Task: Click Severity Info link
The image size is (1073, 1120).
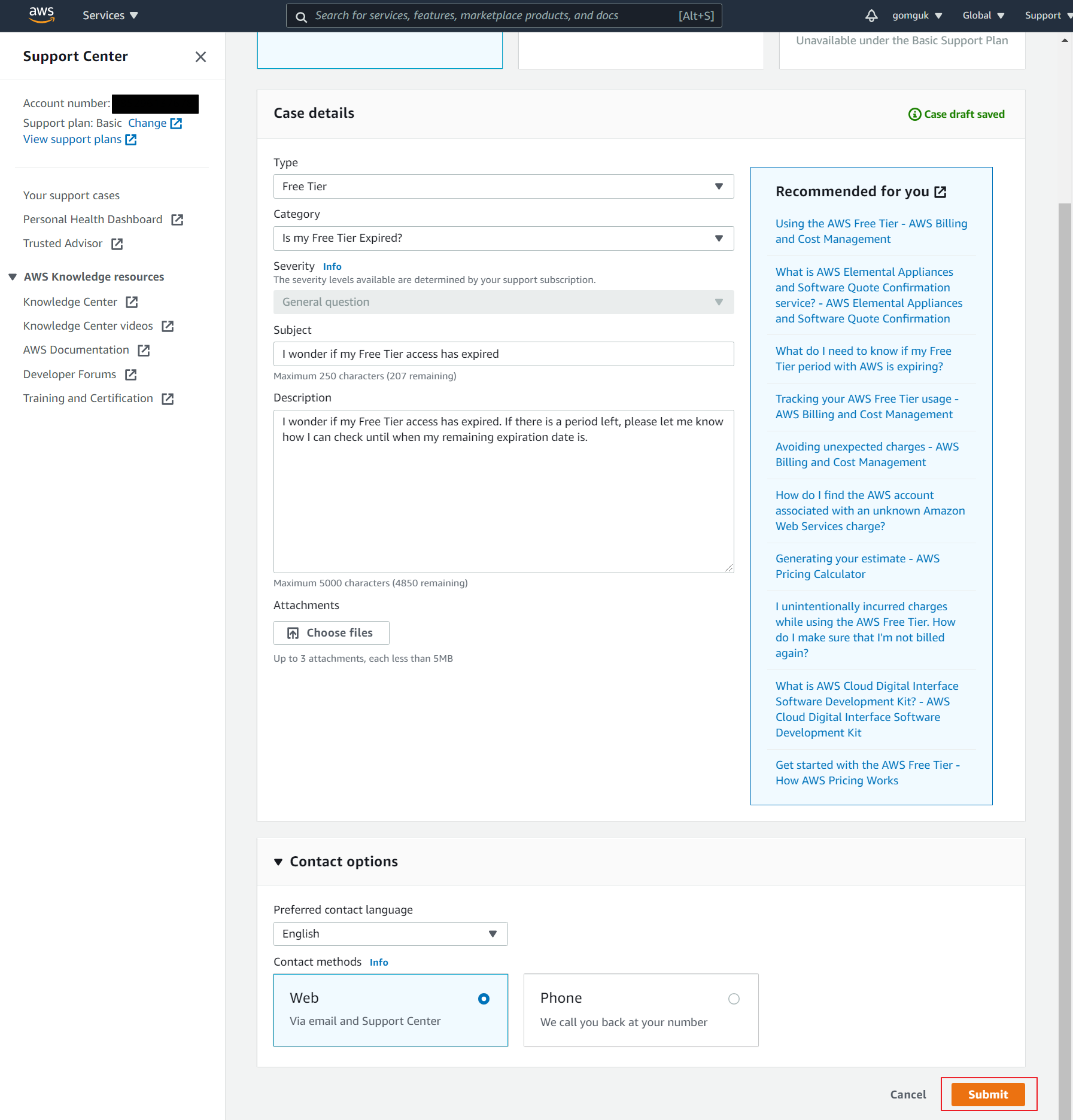Action: click(332, 267)
